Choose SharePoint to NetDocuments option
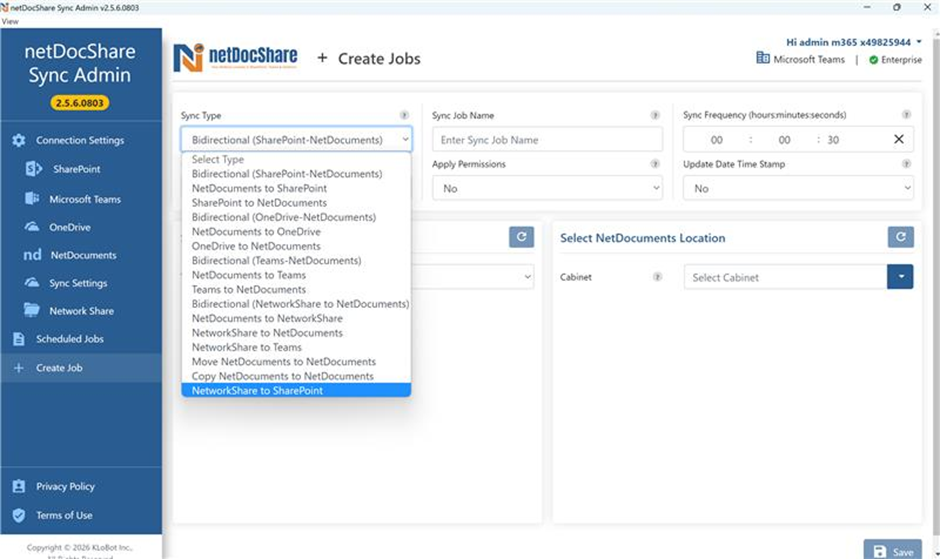The width and height of the screenshot is (940, 559). (296, 203)
